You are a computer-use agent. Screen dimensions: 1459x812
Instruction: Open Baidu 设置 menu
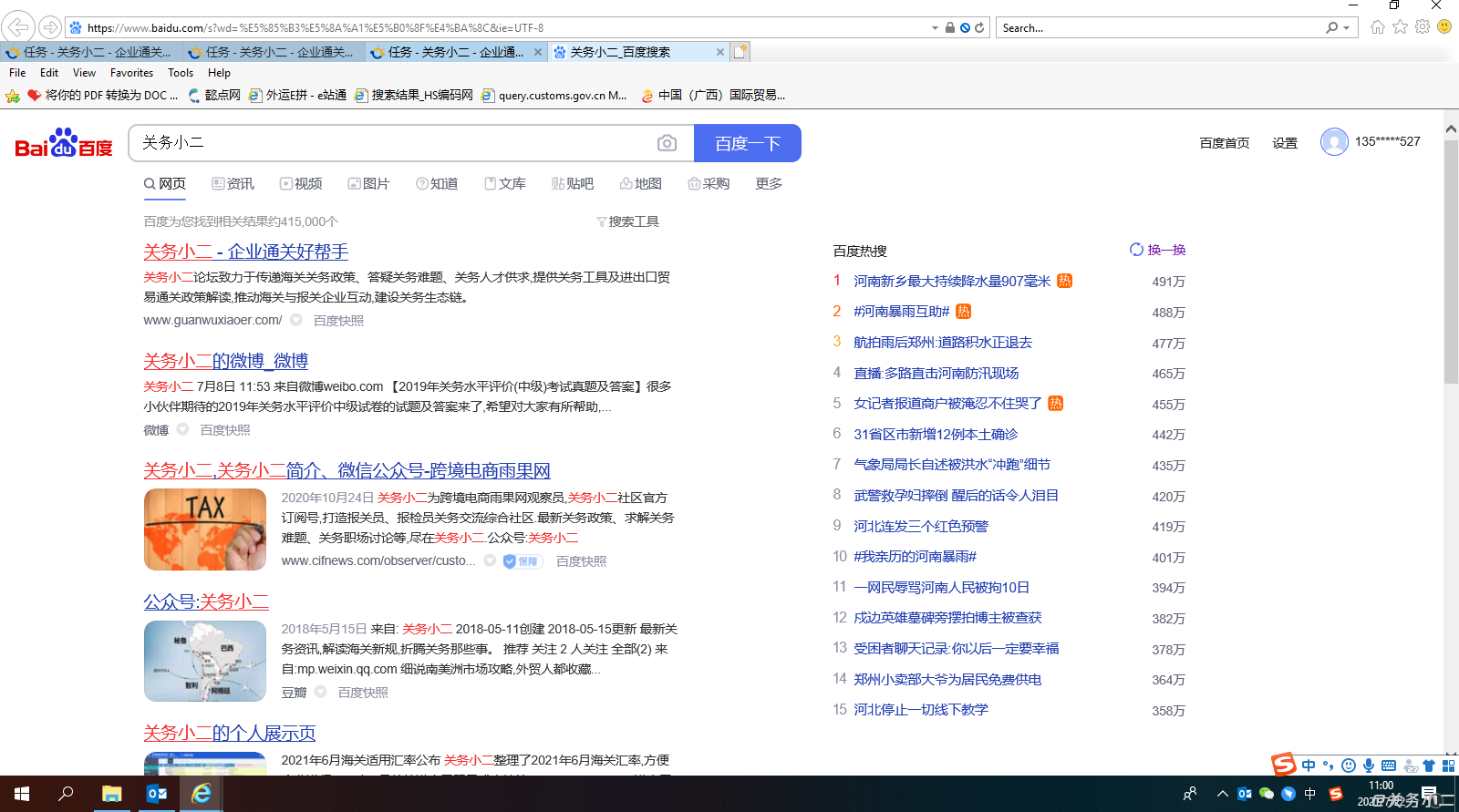point(1285,143)
